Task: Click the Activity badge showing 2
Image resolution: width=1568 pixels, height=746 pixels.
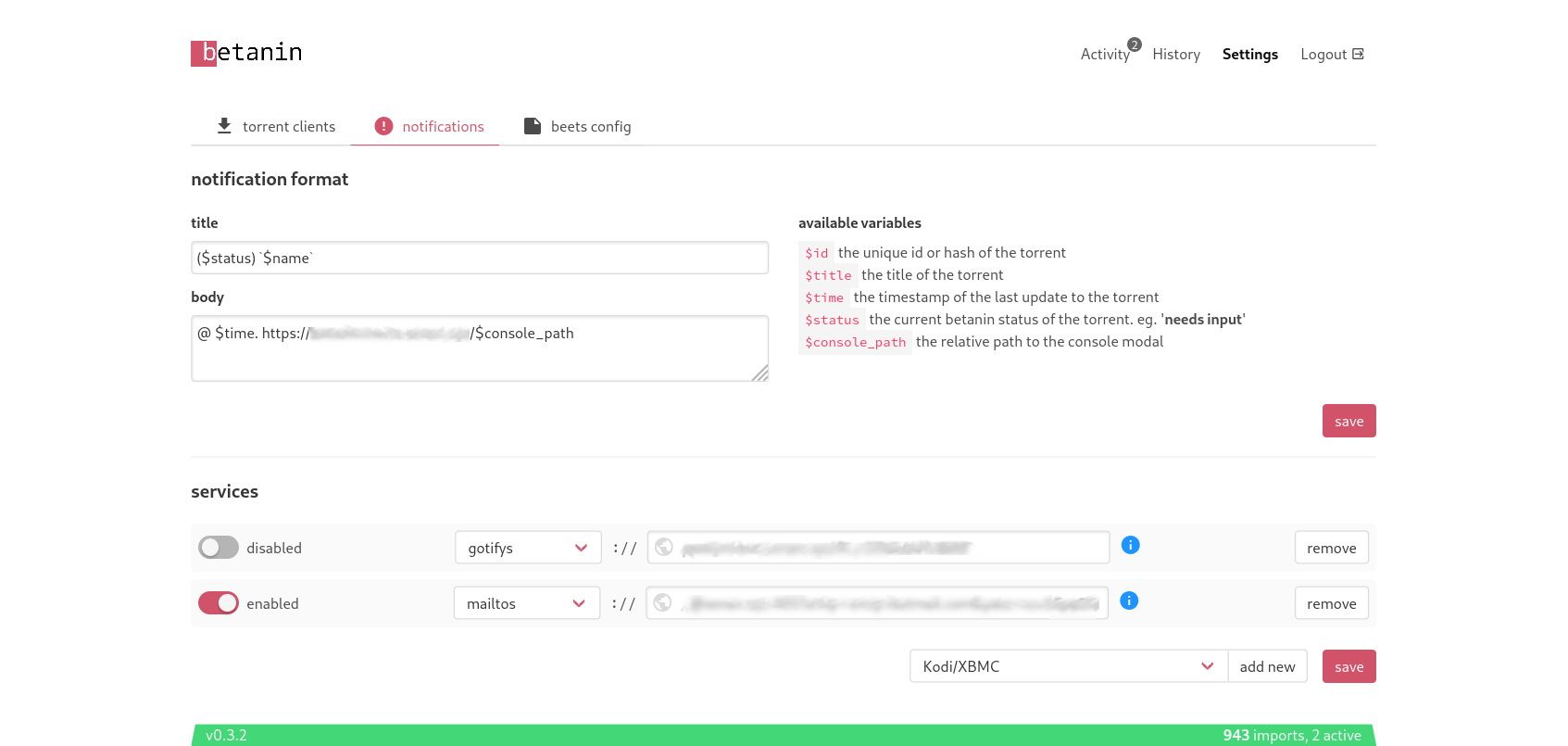Action: coord(1135,44)
